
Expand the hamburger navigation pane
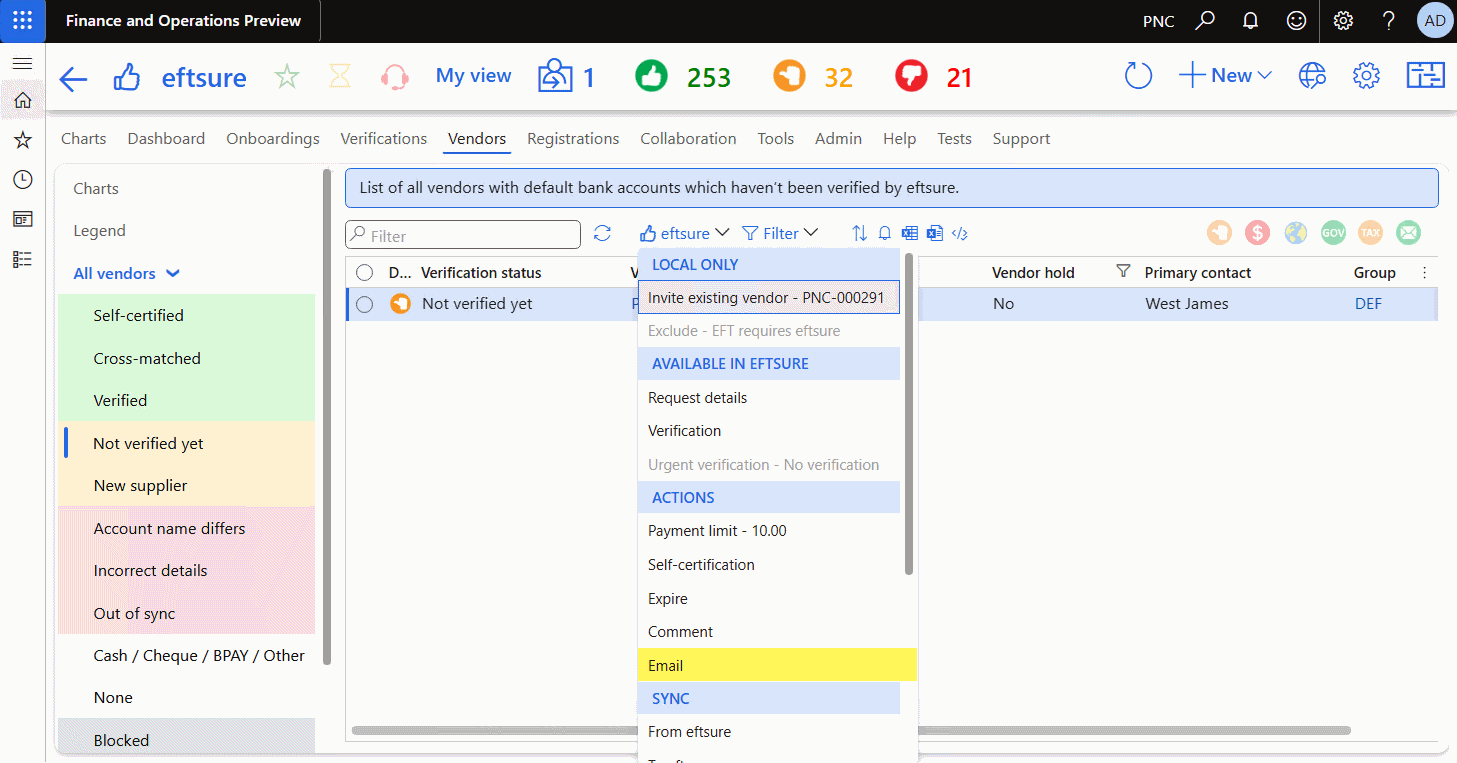coord(22,63)
